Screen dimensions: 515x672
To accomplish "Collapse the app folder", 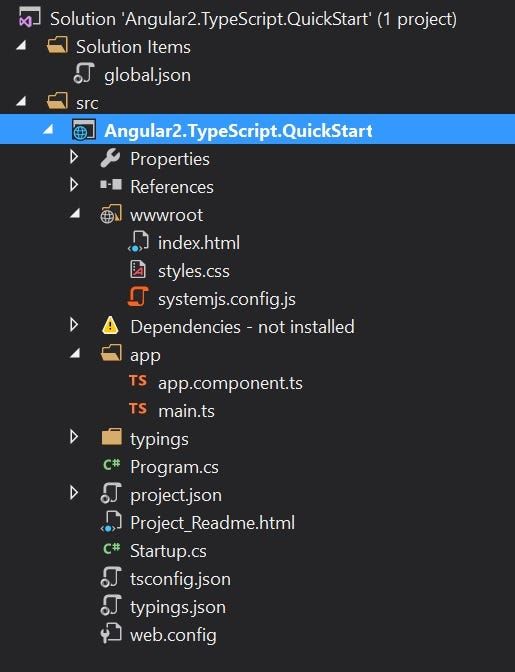I will 75,353.
